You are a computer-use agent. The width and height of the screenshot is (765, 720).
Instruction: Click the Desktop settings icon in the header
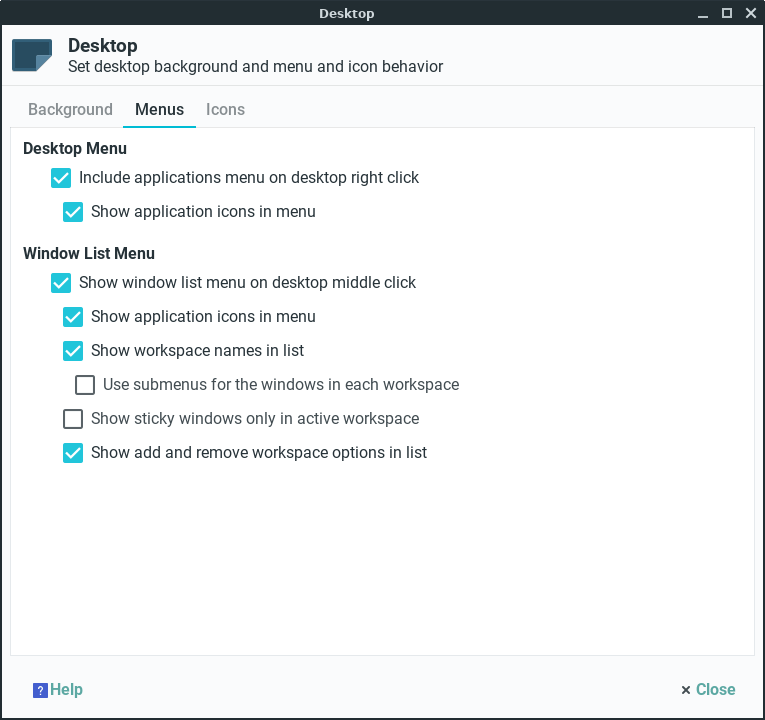32,56
